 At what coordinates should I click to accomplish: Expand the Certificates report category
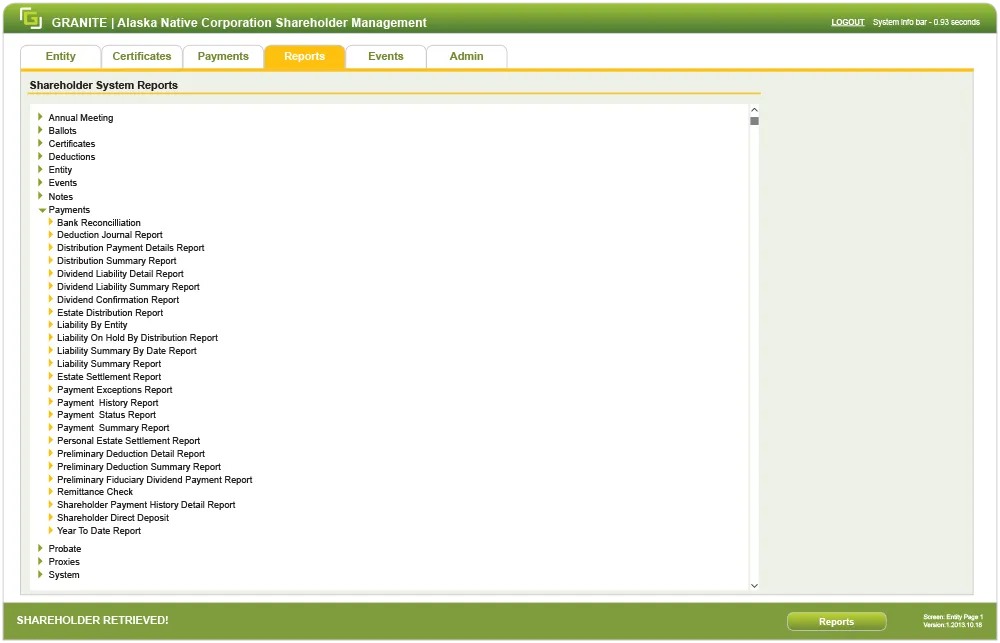[x=41, y=143]
